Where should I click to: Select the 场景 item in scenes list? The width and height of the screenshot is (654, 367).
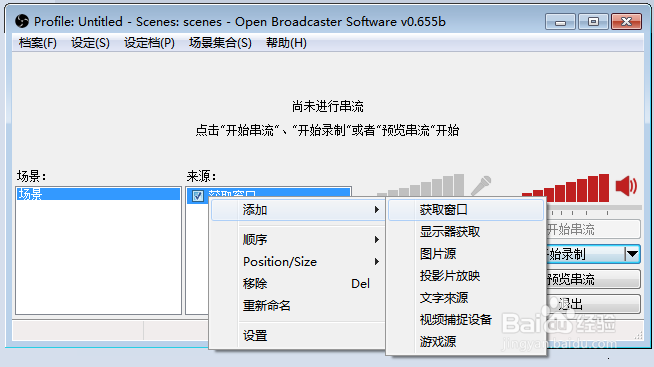(98, 194)
